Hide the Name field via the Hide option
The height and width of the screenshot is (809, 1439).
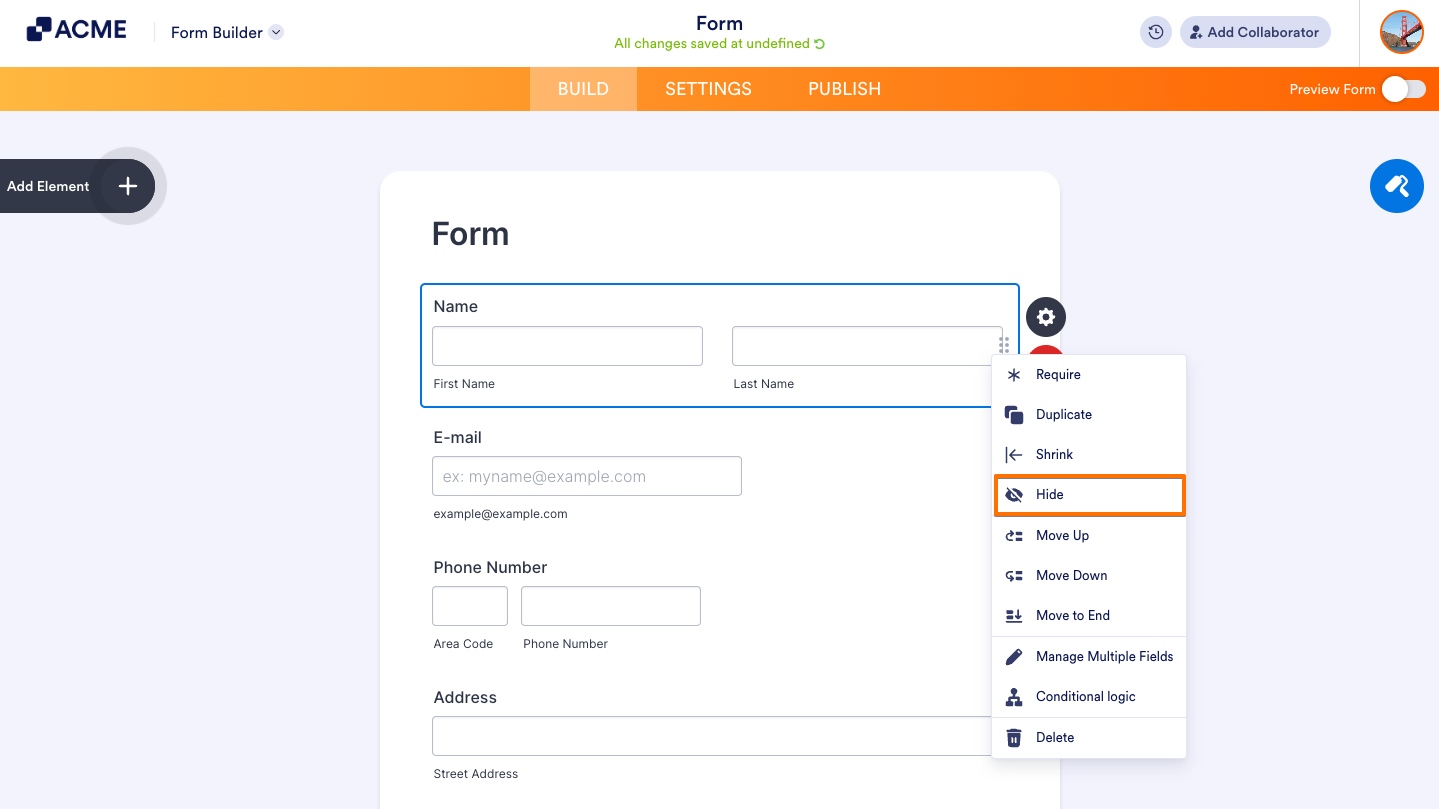point(1050,494)
